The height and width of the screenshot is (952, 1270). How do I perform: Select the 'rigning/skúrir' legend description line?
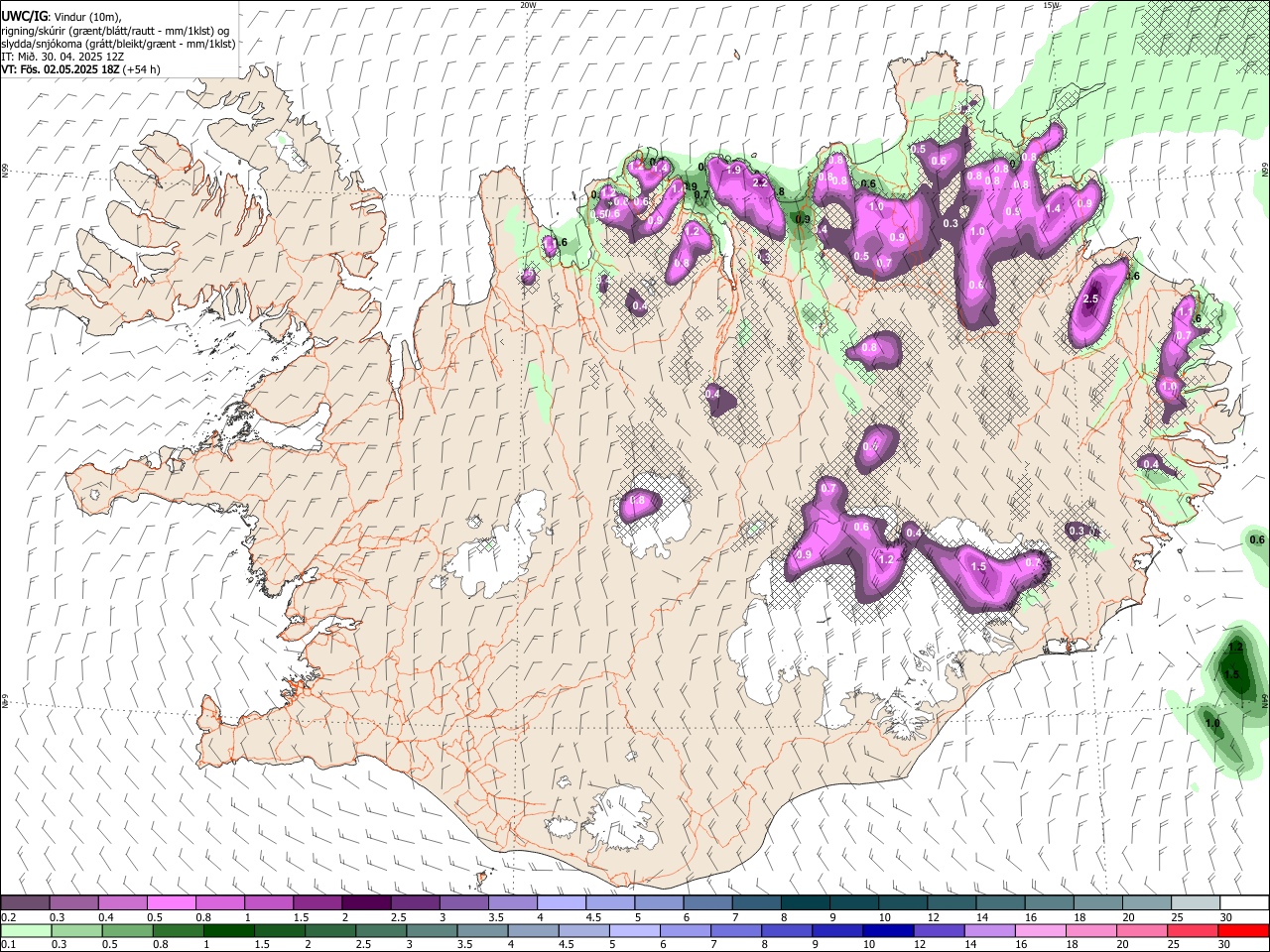click(x=115, y=31)
